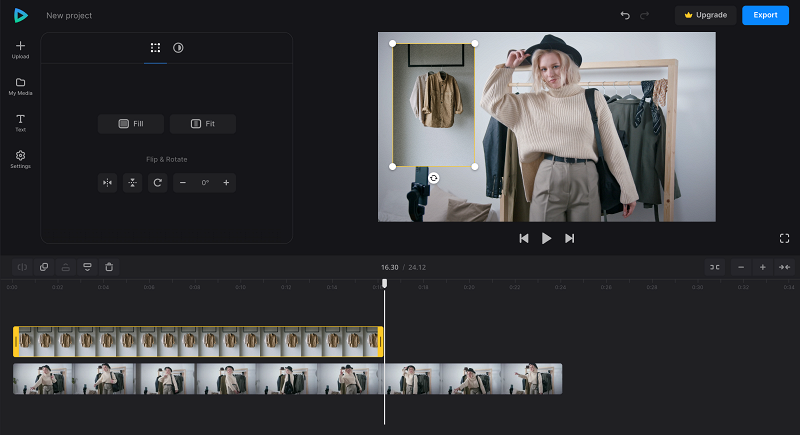Open My Media folder

tap(20, 87)
